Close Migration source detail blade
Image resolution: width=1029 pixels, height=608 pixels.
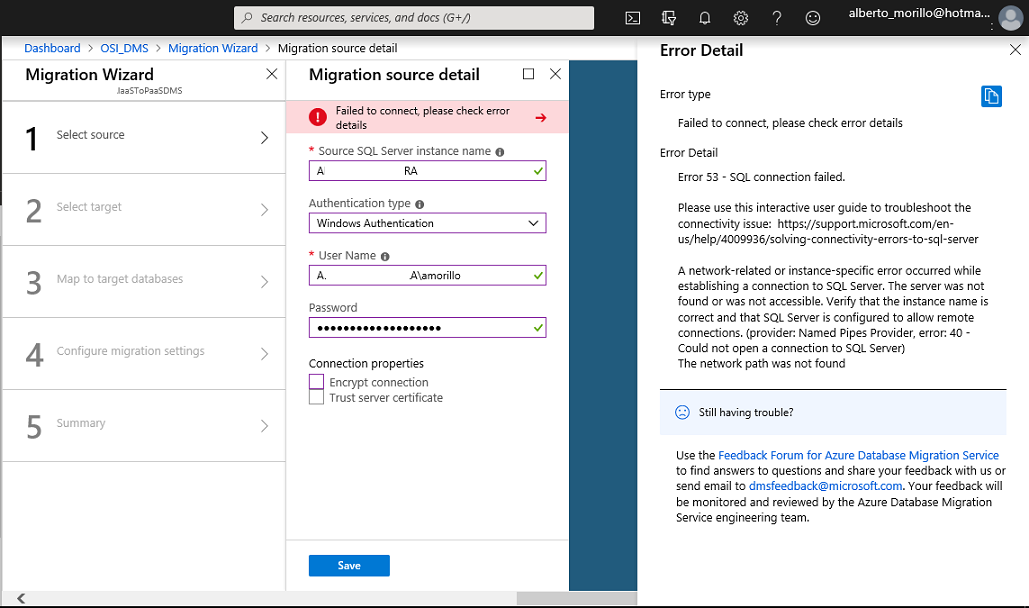(x=555, y=74)
